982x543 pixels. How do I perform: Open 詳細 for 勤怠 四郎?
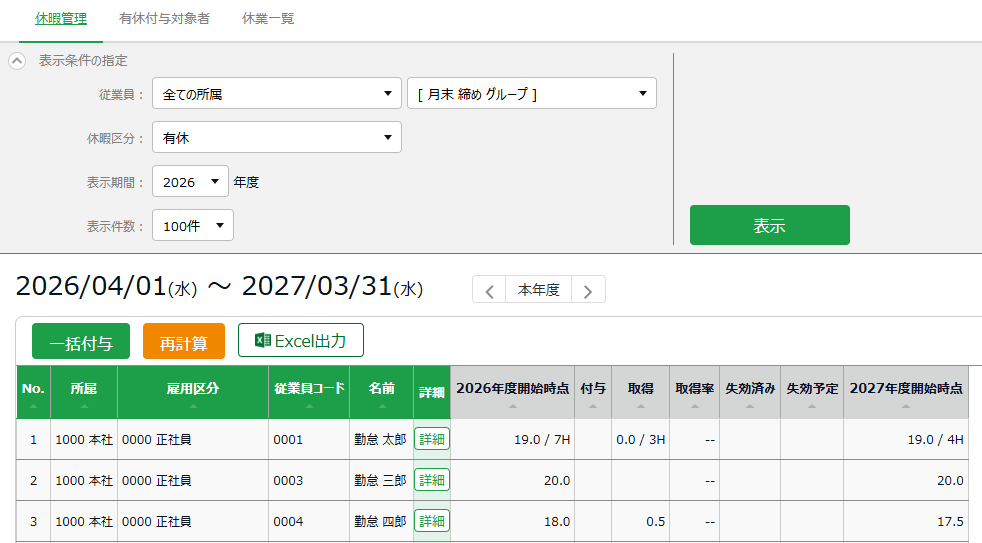[x=432, y=520]
